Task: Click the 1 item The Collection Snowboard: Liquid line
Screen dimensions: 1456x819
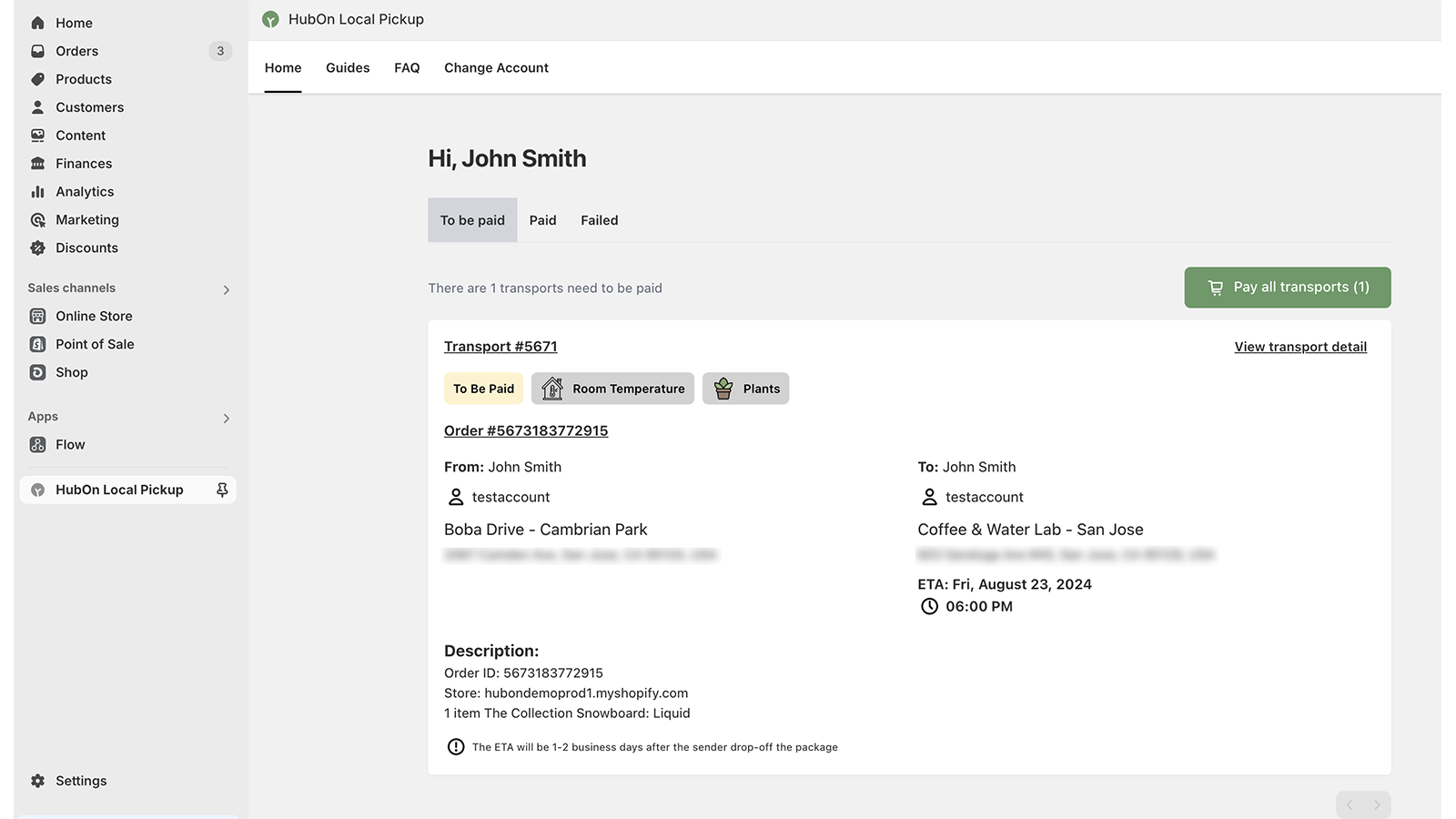Action: (567, 713)
